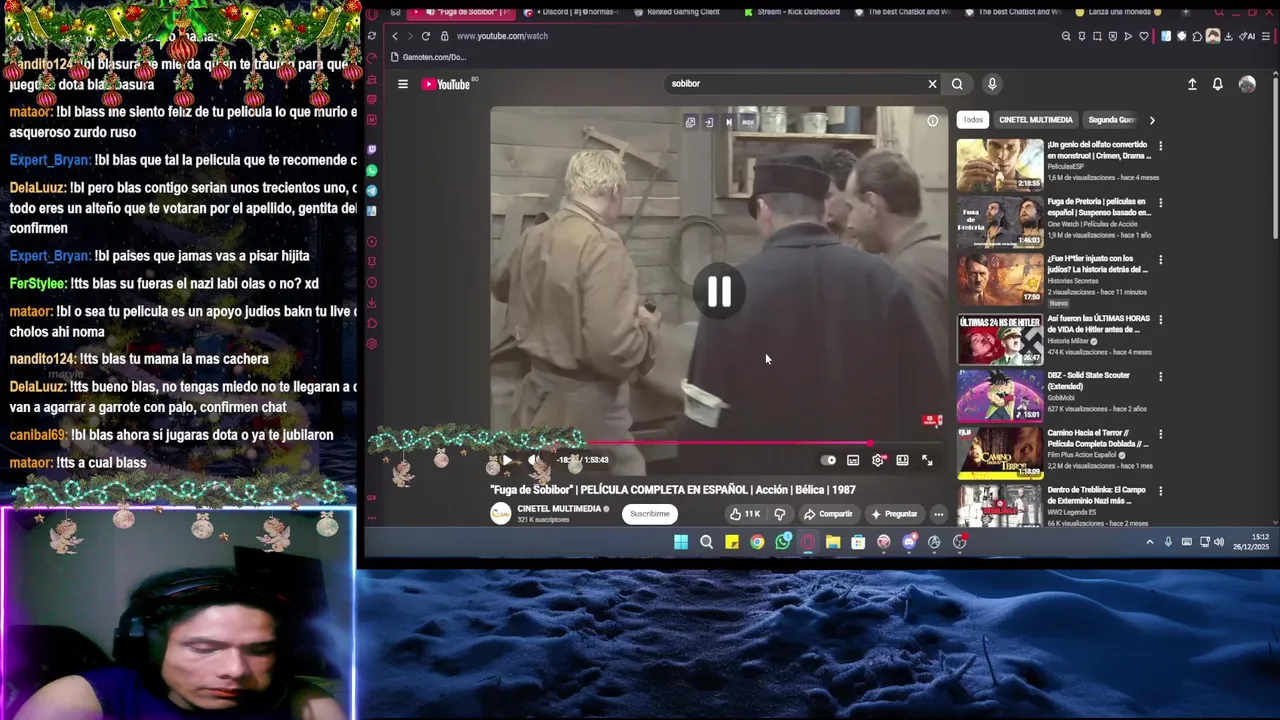Image resolution: width=1280 pixels, height=720 pixels.
Task: Open options for 'Fuga de Pretoria' video
Action: (x=1160, y=203)
